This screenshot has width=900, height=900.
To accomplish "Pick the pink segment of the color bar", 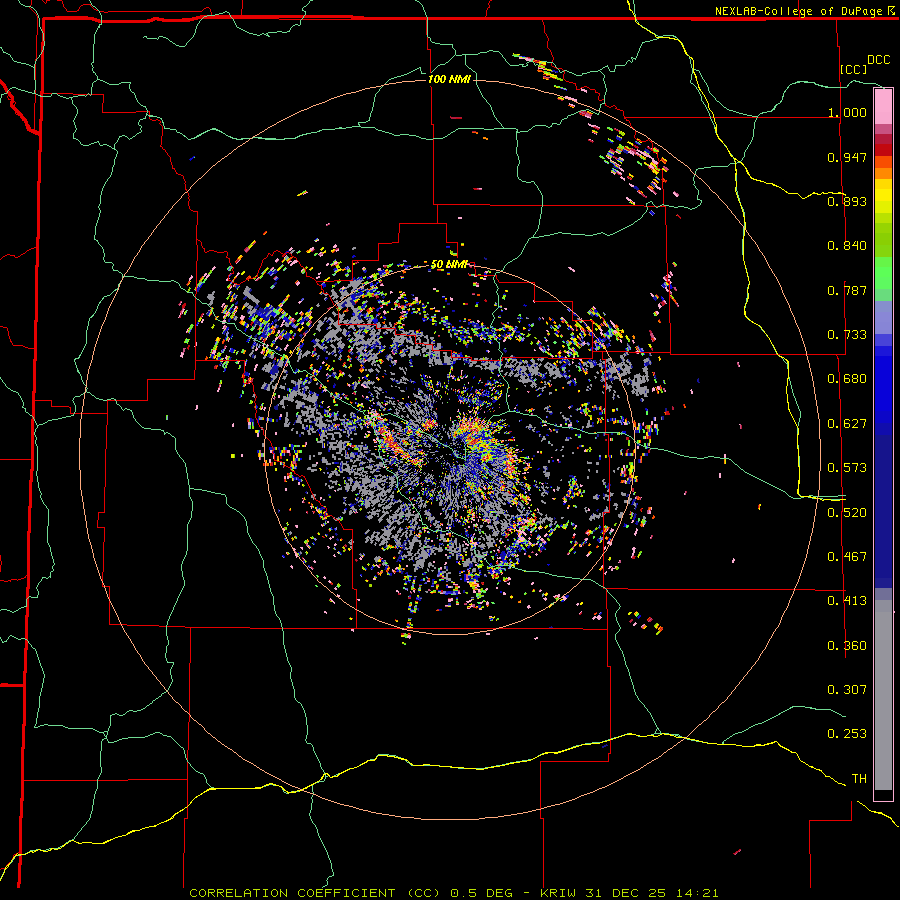I will [883, 106].
